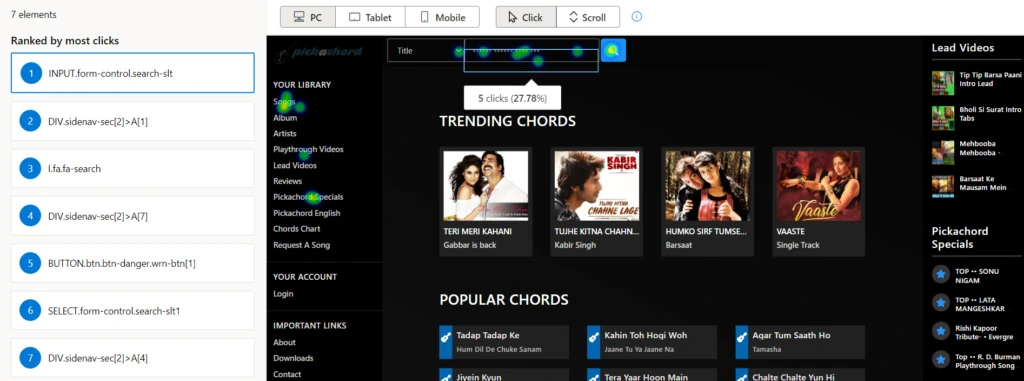The image size is (1024, 381).
Task: Select ranked element 1 INPUT.form-control.search-slt
Action: pos(133,73)
